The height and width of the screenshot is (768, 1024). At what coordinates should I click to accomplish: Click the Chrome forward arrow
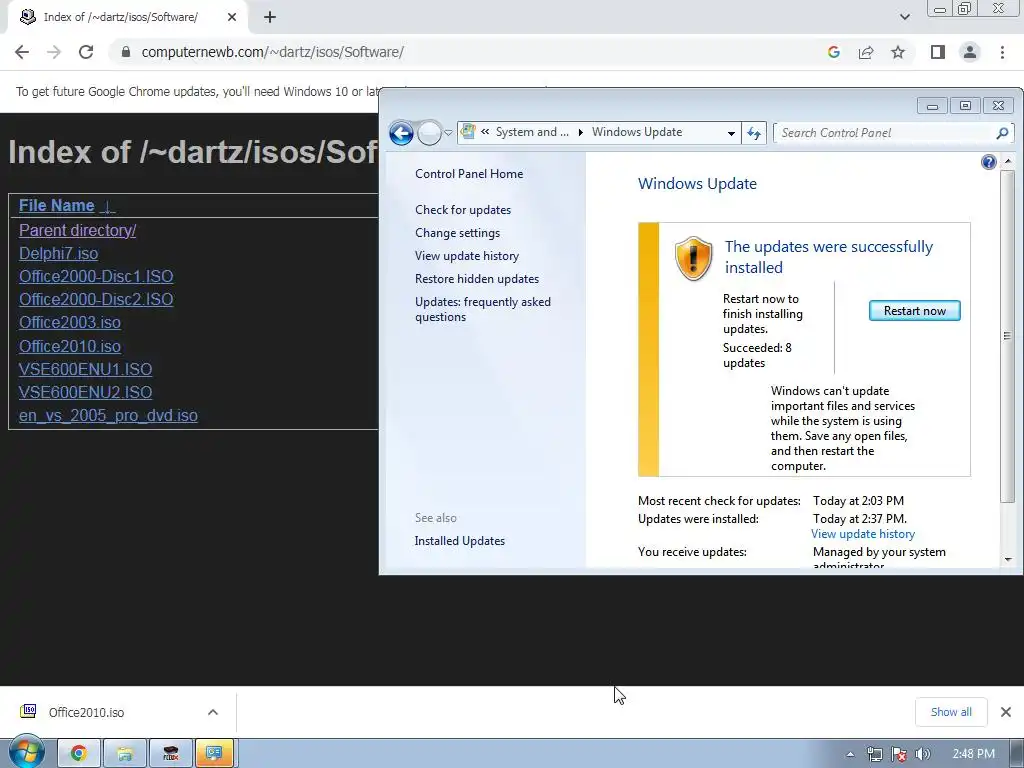click(54, 52)
